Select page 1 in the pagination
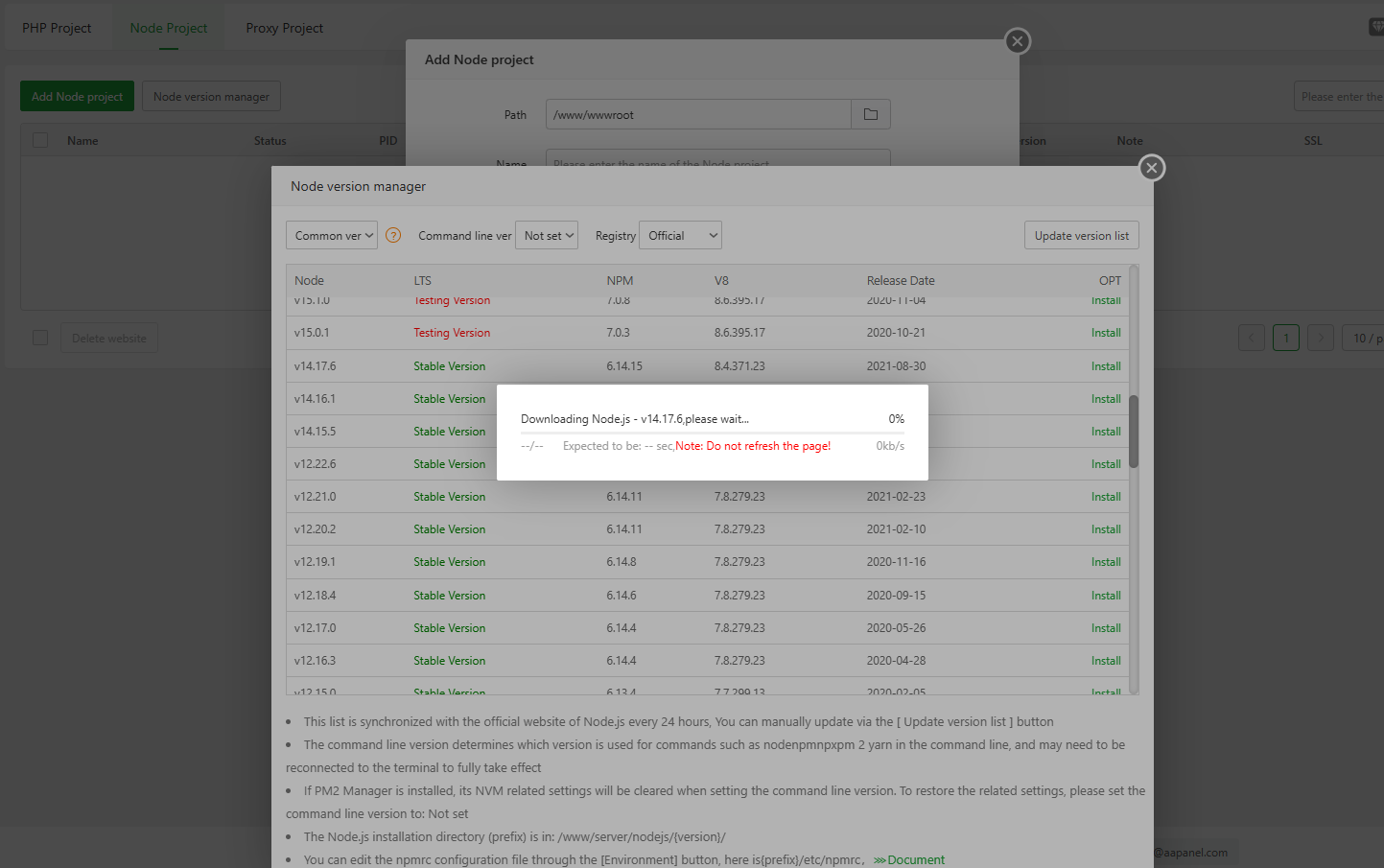1384x868 pixels. pyautogui.click(x=1286, y=338)
